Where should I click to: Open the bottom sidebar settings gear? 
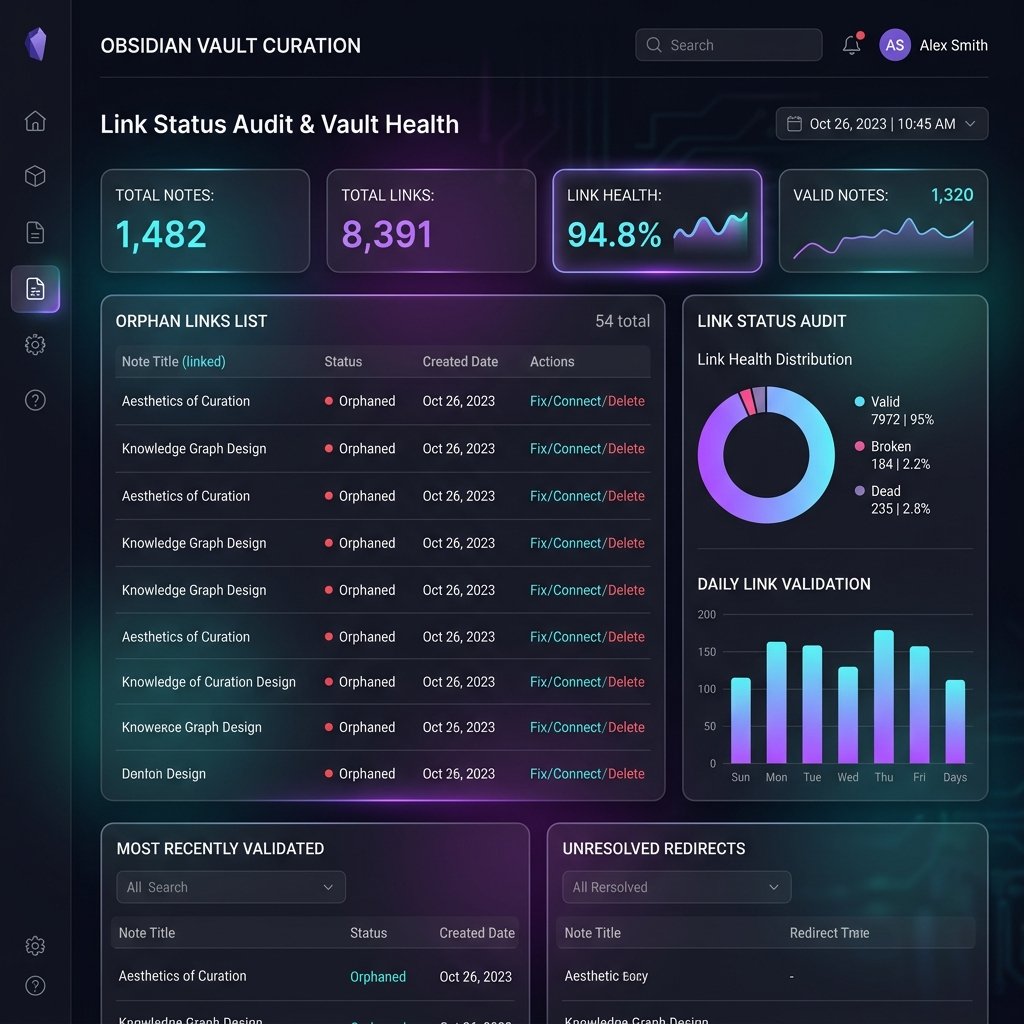35,946
